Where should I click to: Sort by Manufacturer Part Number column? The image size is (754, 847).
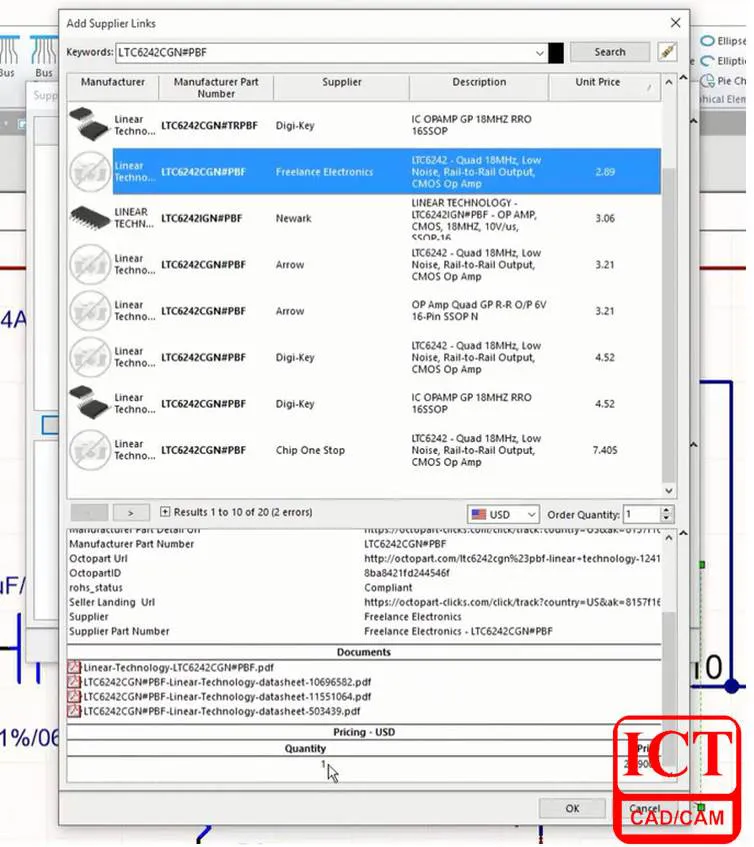point(216,88)
